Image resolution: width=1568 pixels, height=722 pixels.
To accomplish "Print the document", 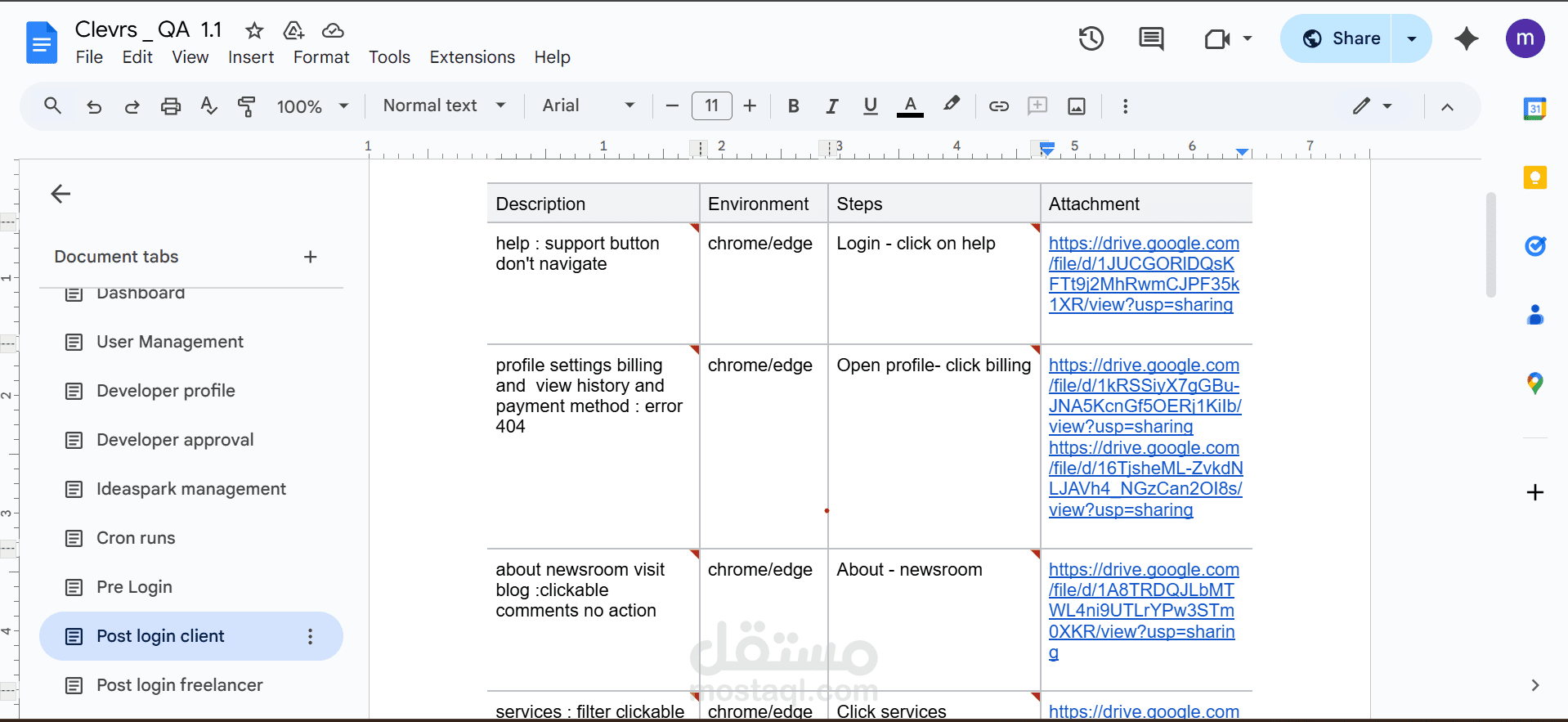I will (x=170, y=106).
